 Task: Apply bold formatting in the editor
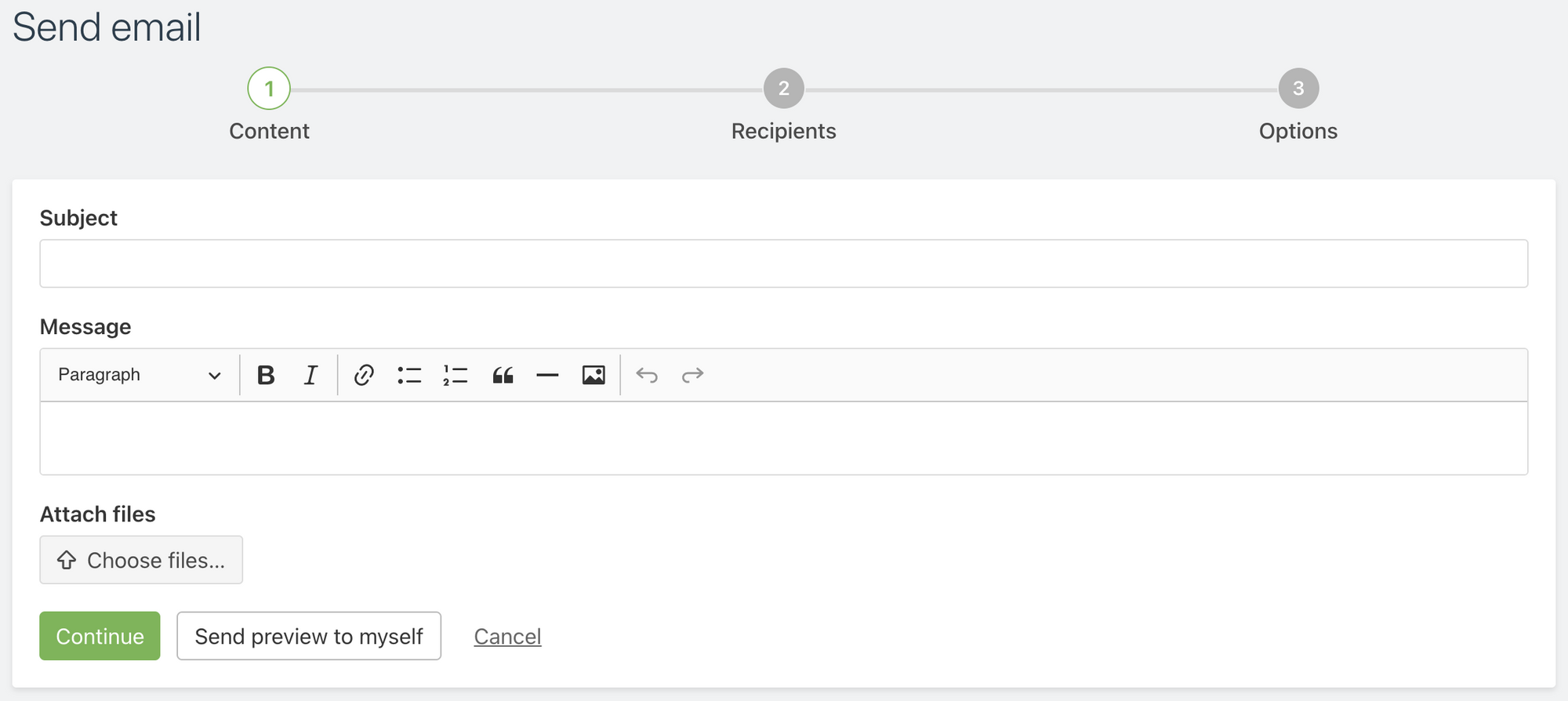pyautogui.click(x=265, y=375)
